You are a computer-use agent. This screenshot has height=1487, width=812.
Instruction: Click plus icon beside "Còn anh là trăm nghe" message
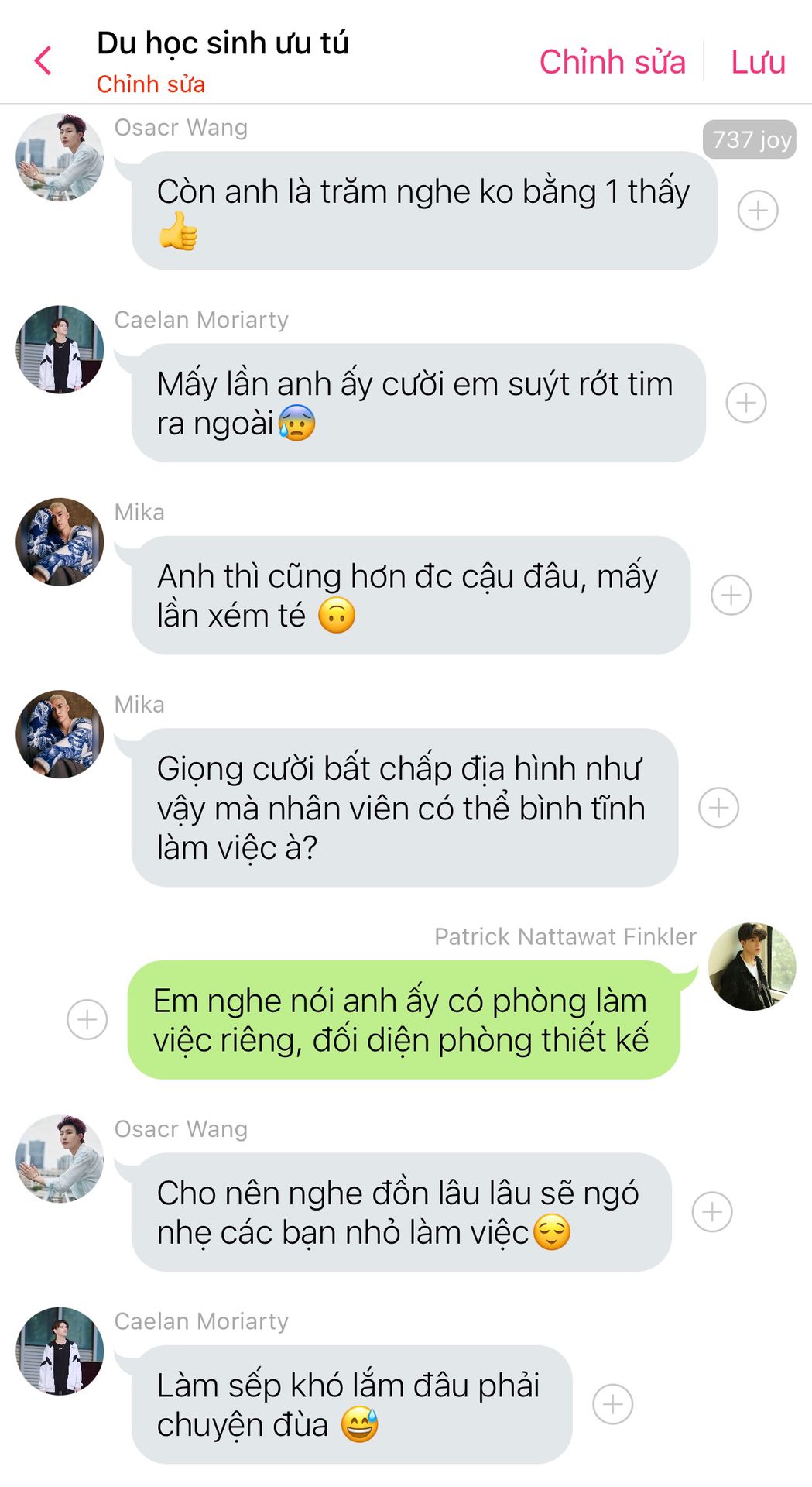pyautogui.click(x=758, y=211)
